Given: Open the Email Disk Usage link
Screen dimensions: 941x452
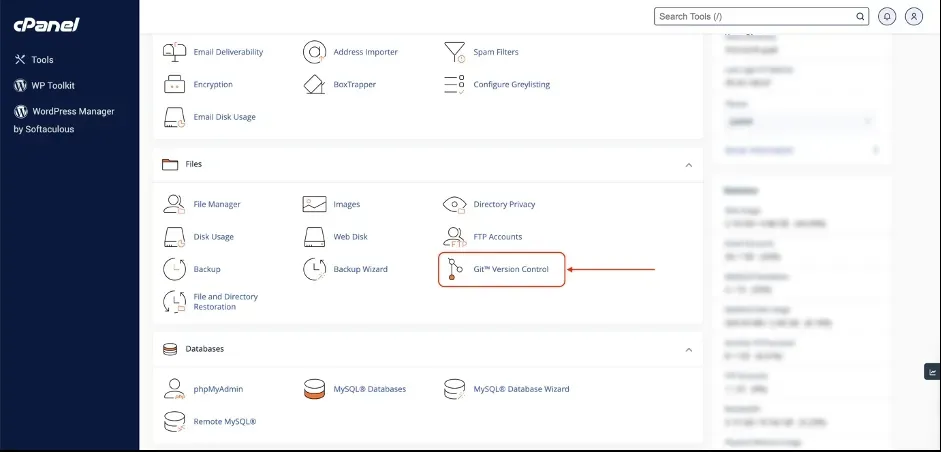Looking at the screenshot, I should tap(224, 117).
